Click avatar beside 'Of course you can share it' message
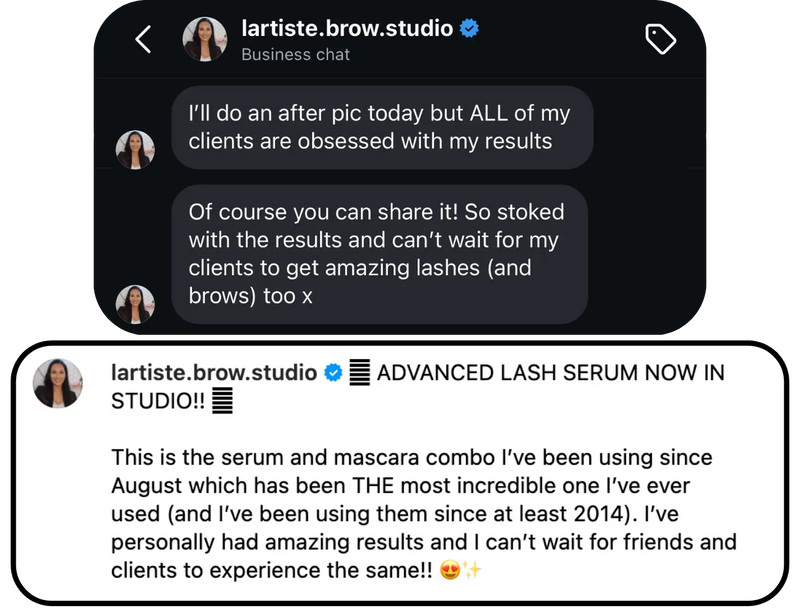Screen dimensions: 800x614 pyautogui.click(x=135, y=304)
